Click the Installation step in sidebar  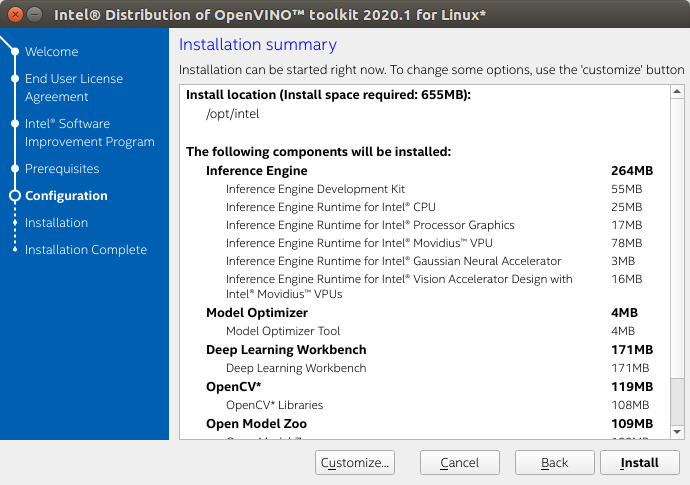click(x=56, y=222)
